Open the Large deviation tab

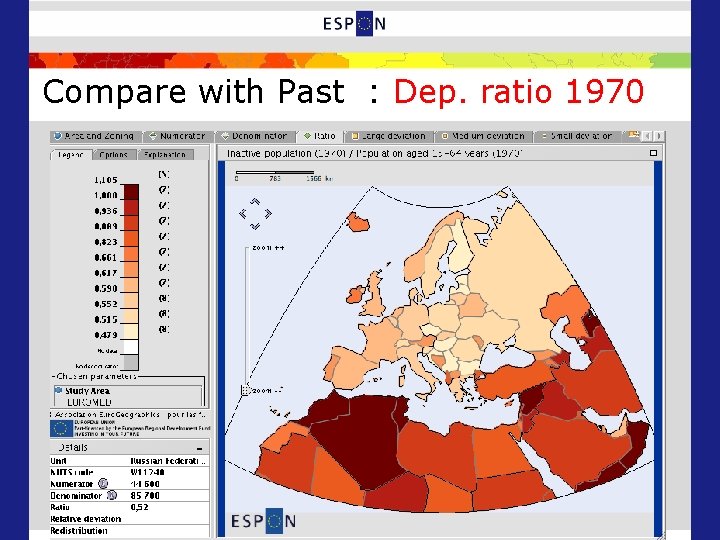pyautogui.click(x=388, y=136)
